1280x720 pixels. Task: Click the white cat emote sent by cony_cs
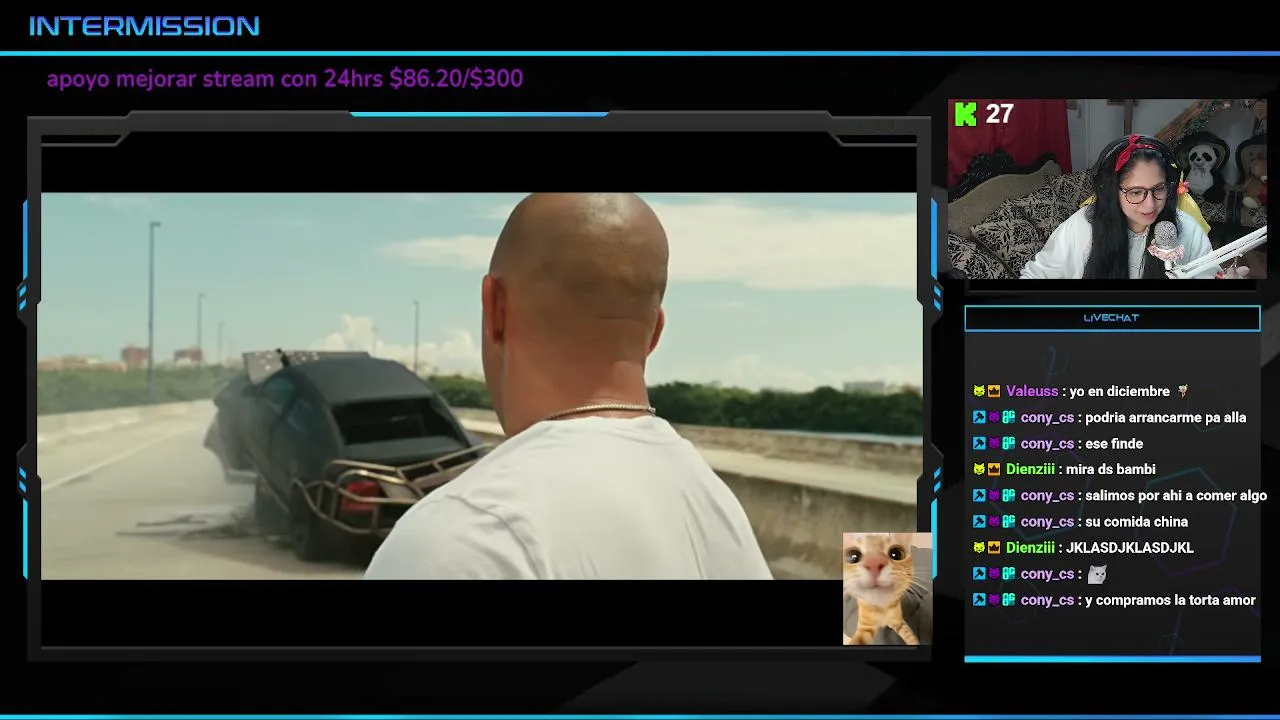pos(1097,574)
